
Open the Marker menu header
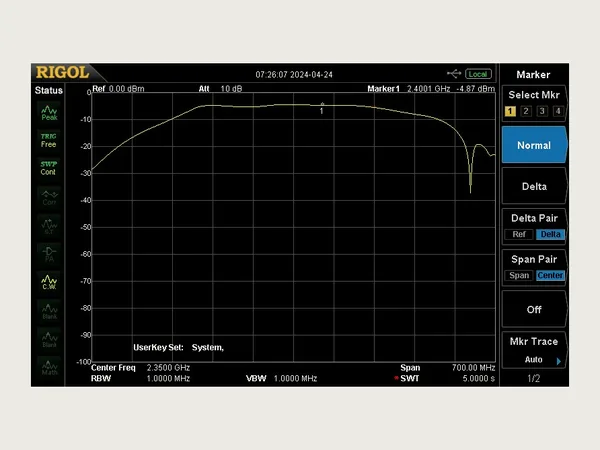pos(533,75)
